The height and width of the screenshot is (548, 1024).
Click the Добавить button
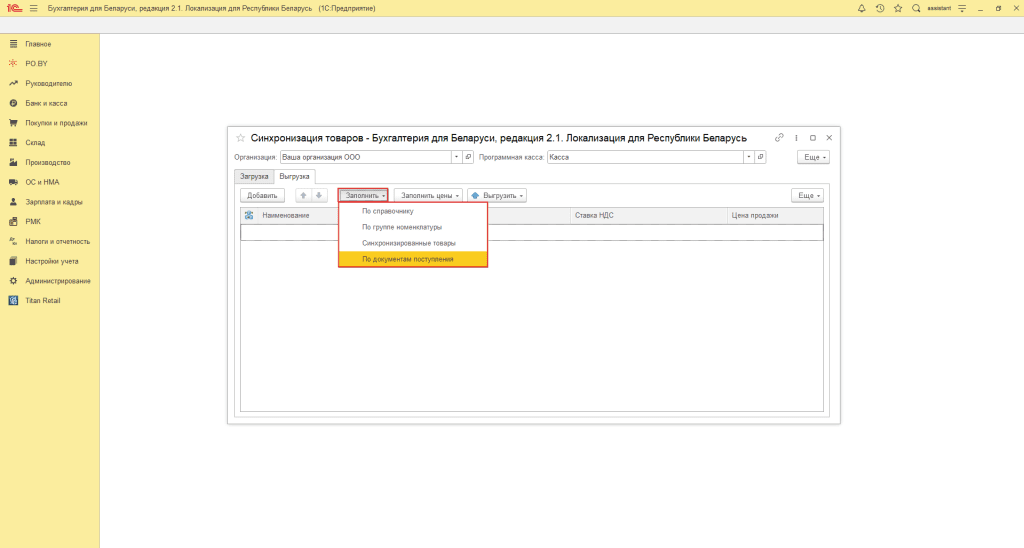pyautogui.click(x=263, y=195)
